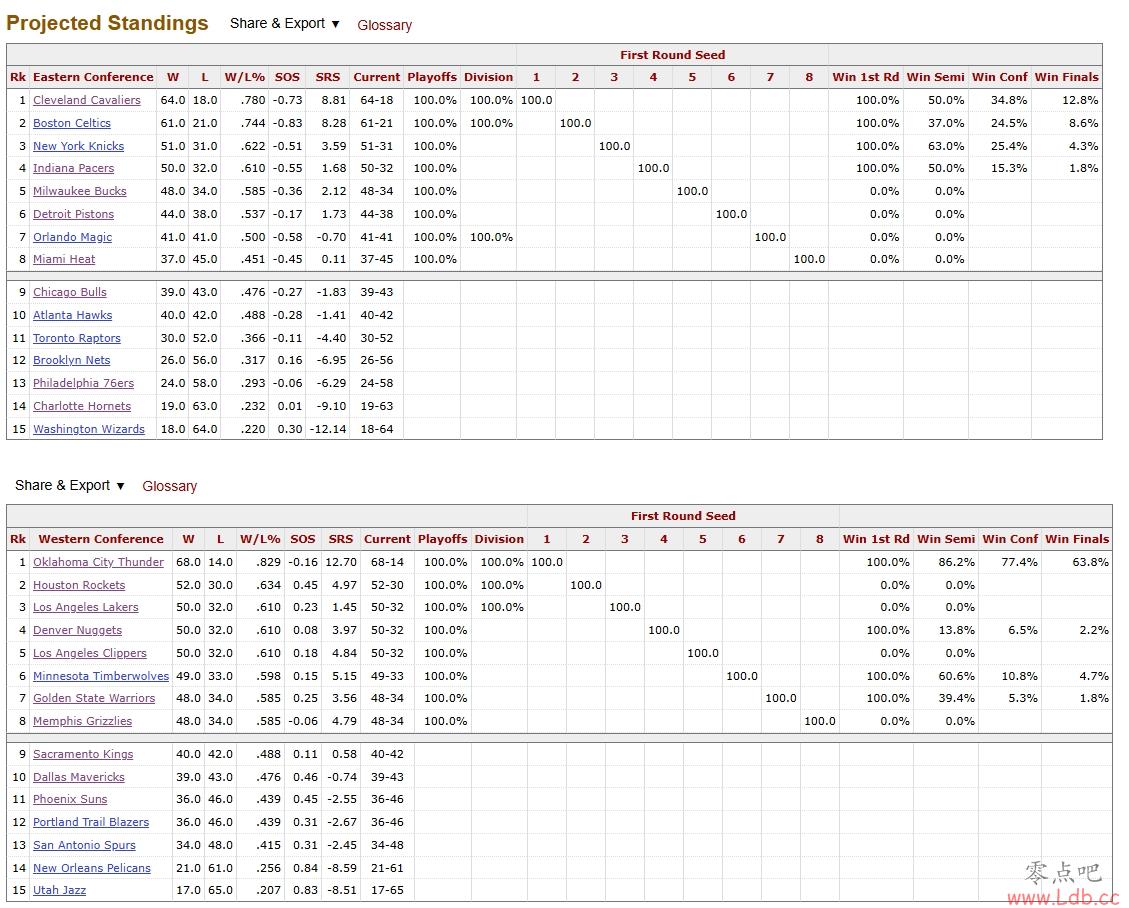This screenshot has height=908, width=1129.
Task: Go to the New York Knicks page
Action: (x=78, y=146)
